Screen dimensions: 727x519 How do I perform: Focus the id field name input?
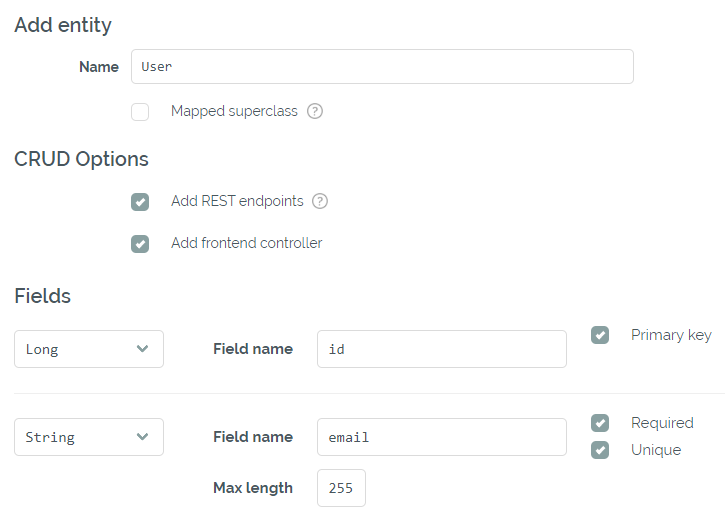coord(441,349)
